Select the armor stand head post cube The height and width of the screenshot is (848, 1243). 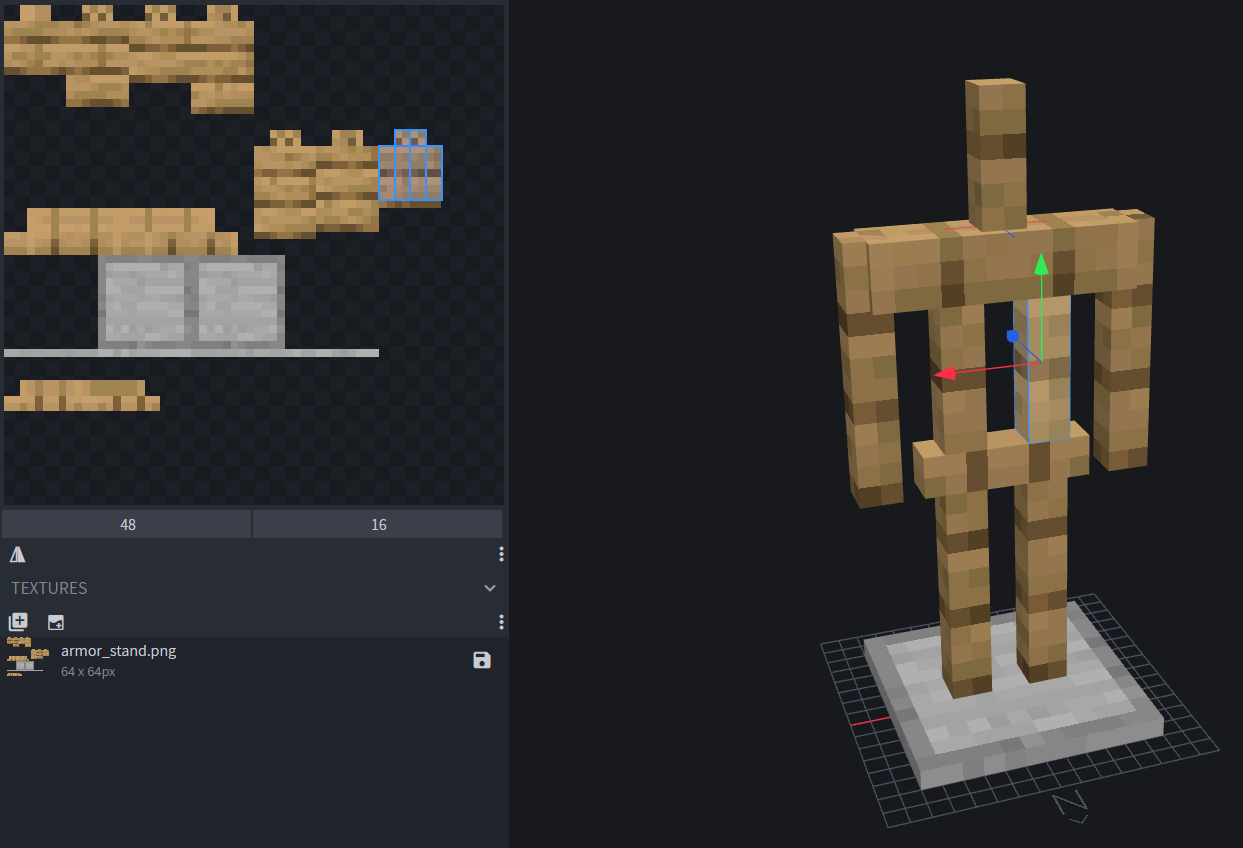pos(996,152)
